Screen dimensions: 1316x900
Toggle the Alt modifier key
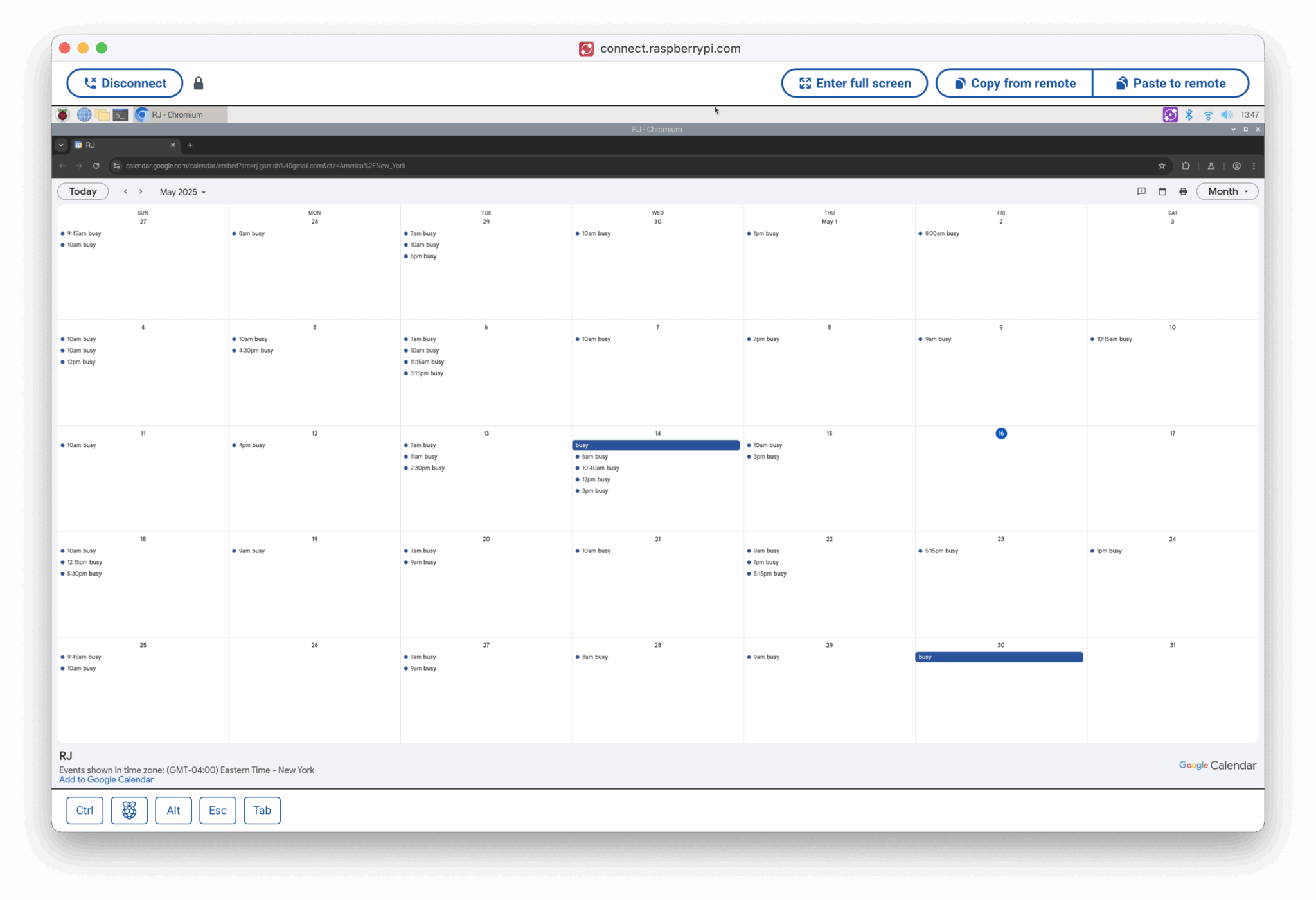coord(173,810)
